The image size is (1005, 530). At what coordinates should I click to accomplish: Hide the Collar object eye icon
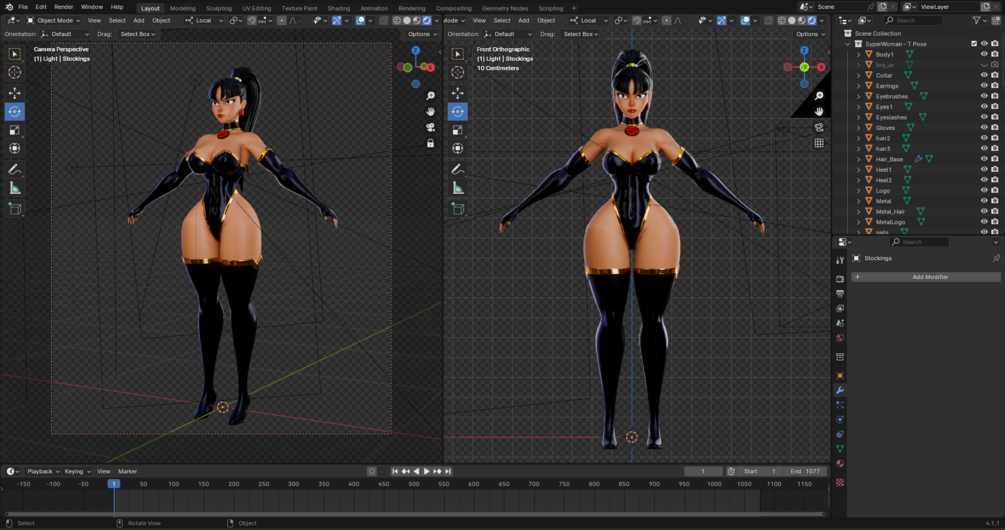pyautogui.click(x=984, y=75)
